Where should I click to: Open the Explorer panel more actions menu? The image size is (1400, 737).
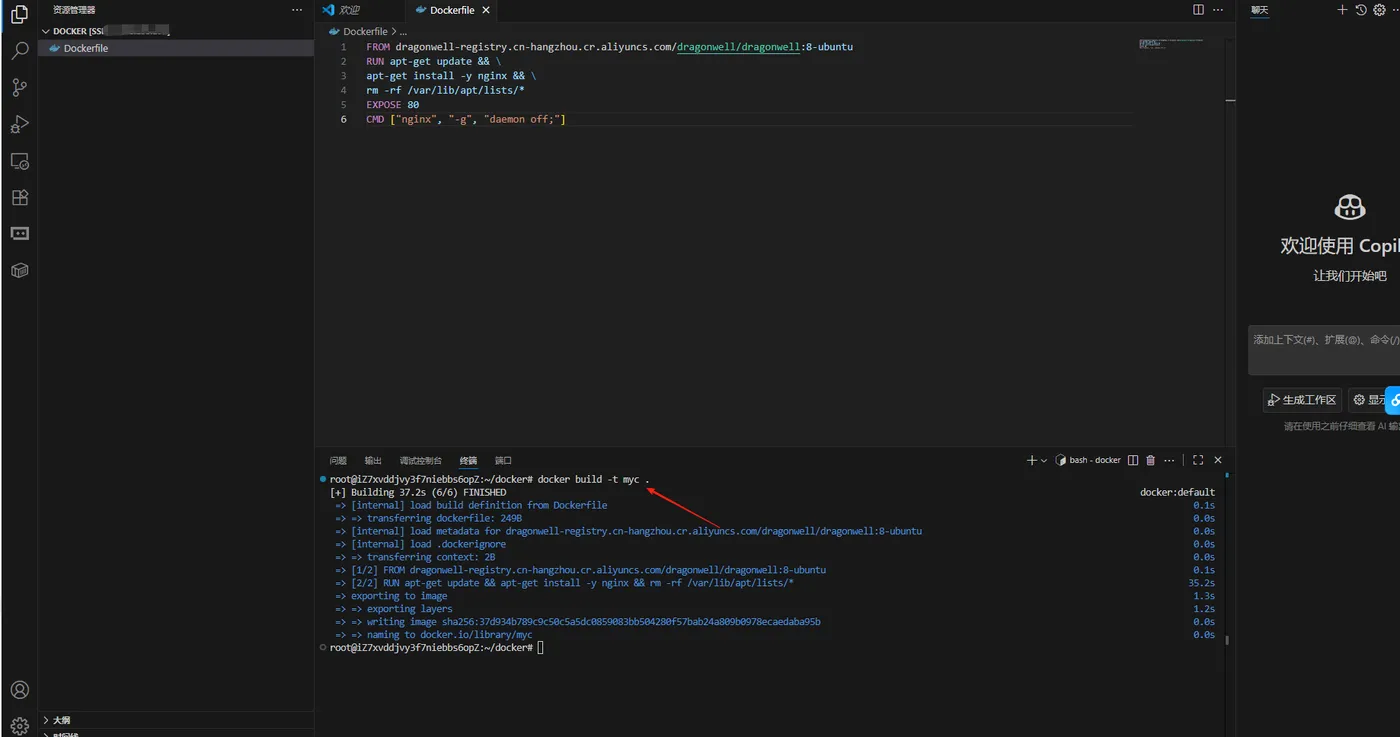[x=296, y=10]
